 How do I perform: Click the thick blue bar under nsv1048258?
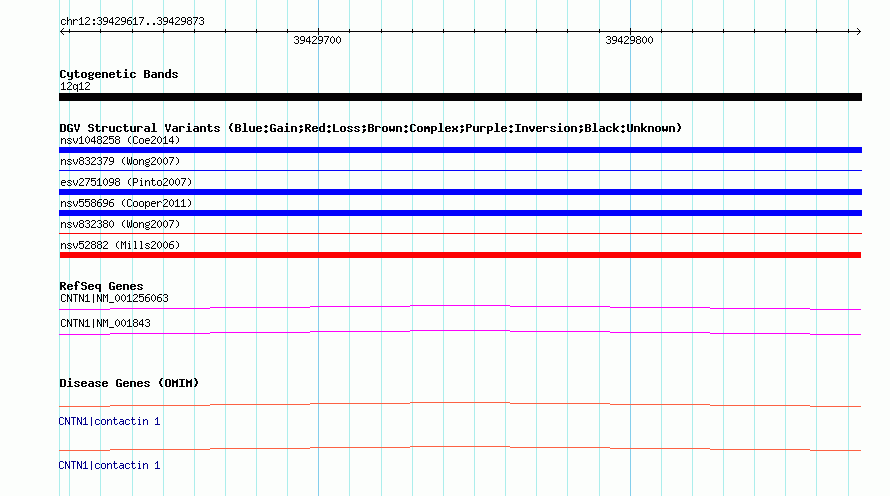click(x=460, y=150)
